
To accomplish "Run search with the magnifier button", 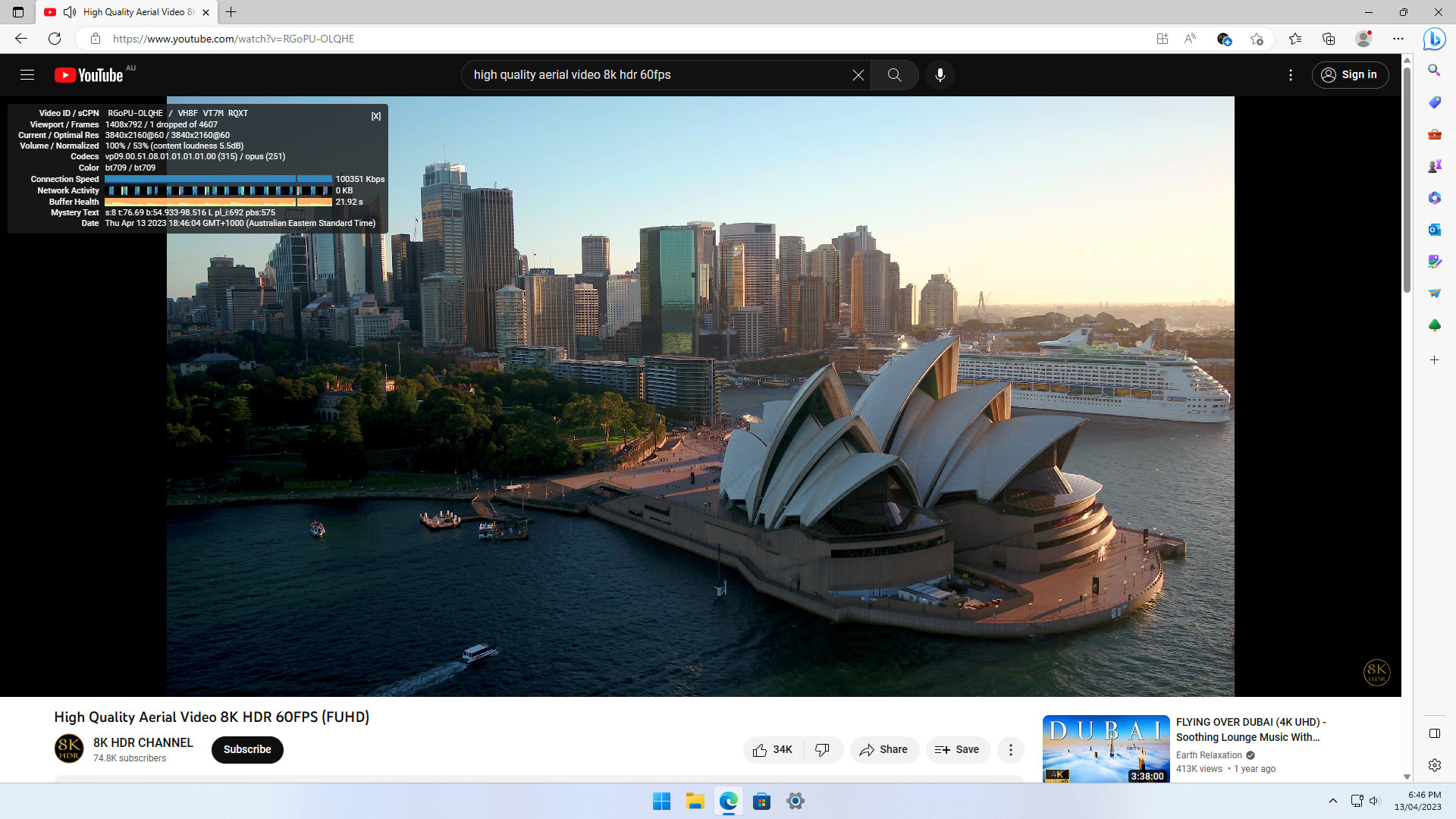I will pos(894,75).
